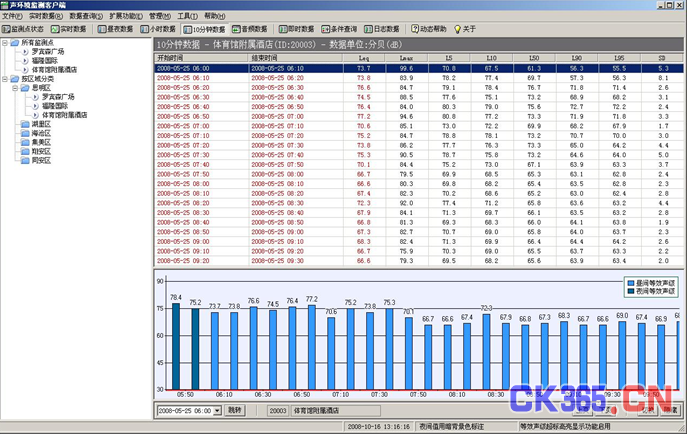This screenshot has height=434, width=687.
Task: Click the chart bar labeled 77.2
Action: tap(312, 347)
